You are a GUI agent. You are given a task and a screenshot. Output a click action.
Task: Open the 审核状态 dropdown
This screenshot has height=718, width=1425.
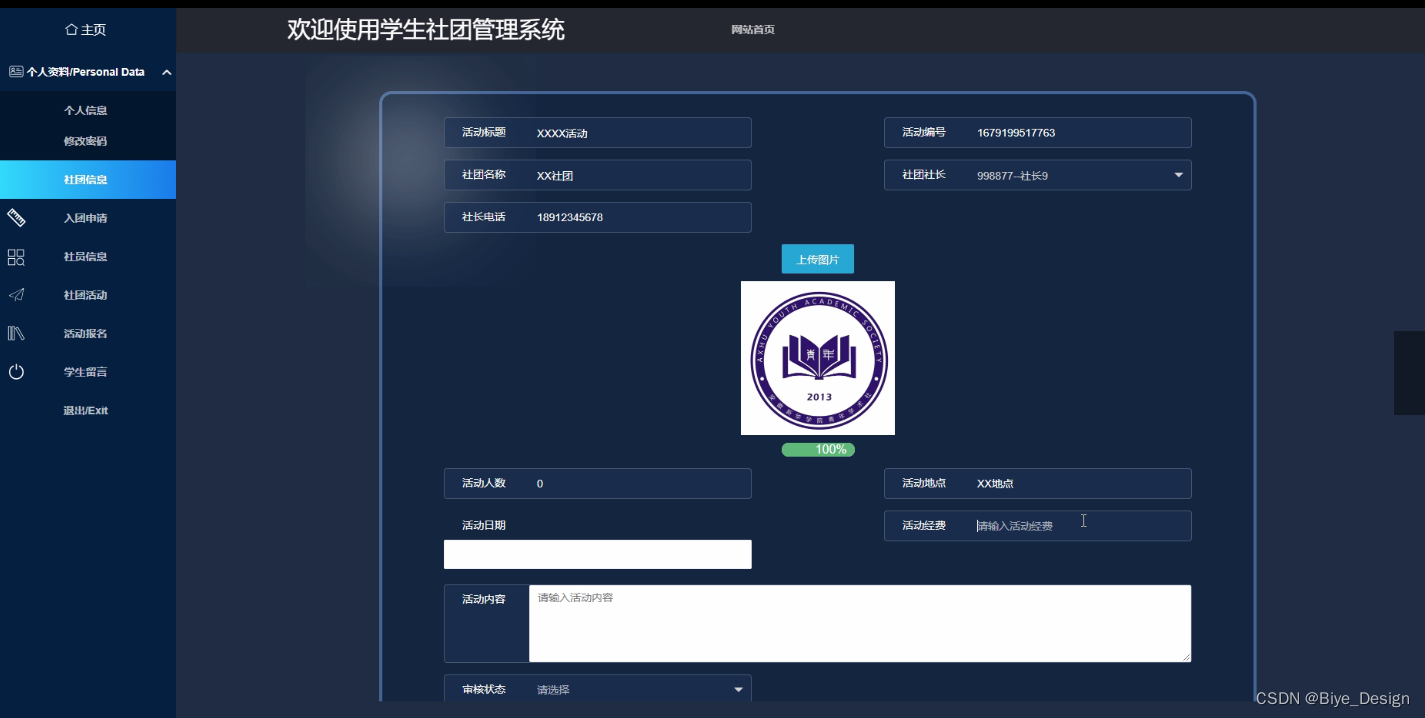[598, 689]
